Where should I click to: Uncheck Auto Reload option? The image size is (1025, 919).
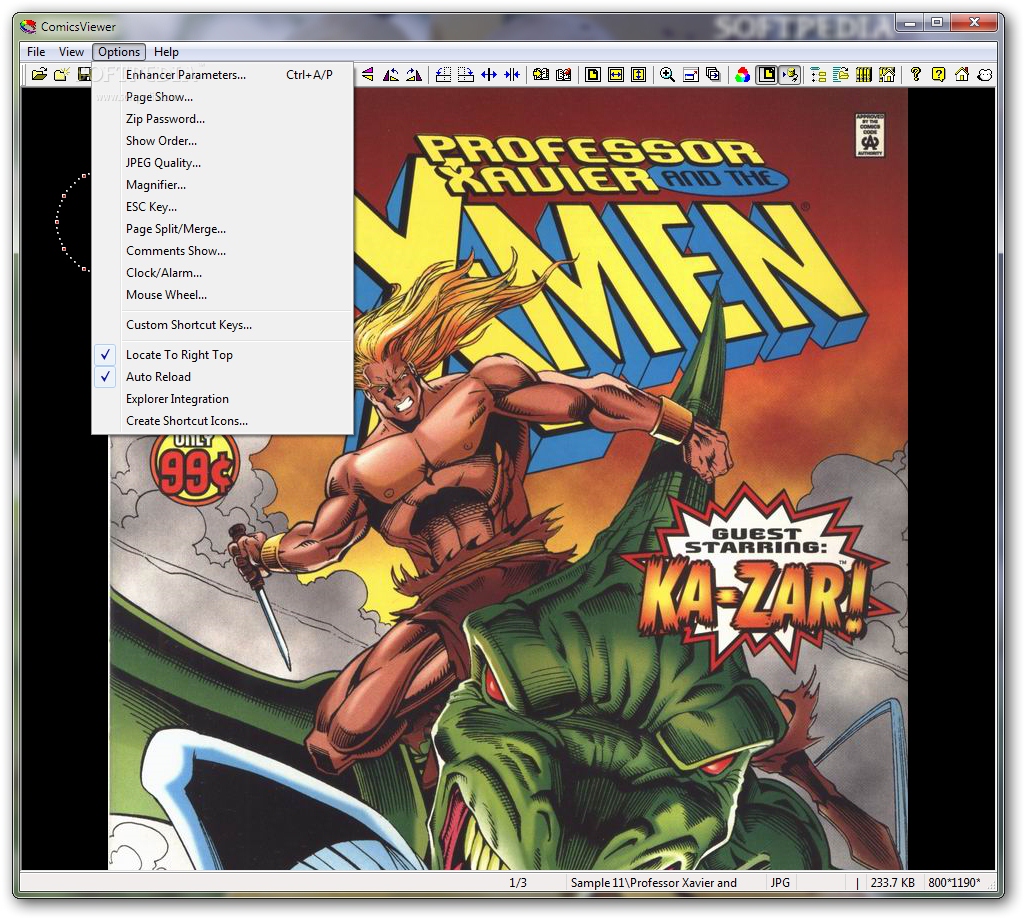click(x=222, y=376)
